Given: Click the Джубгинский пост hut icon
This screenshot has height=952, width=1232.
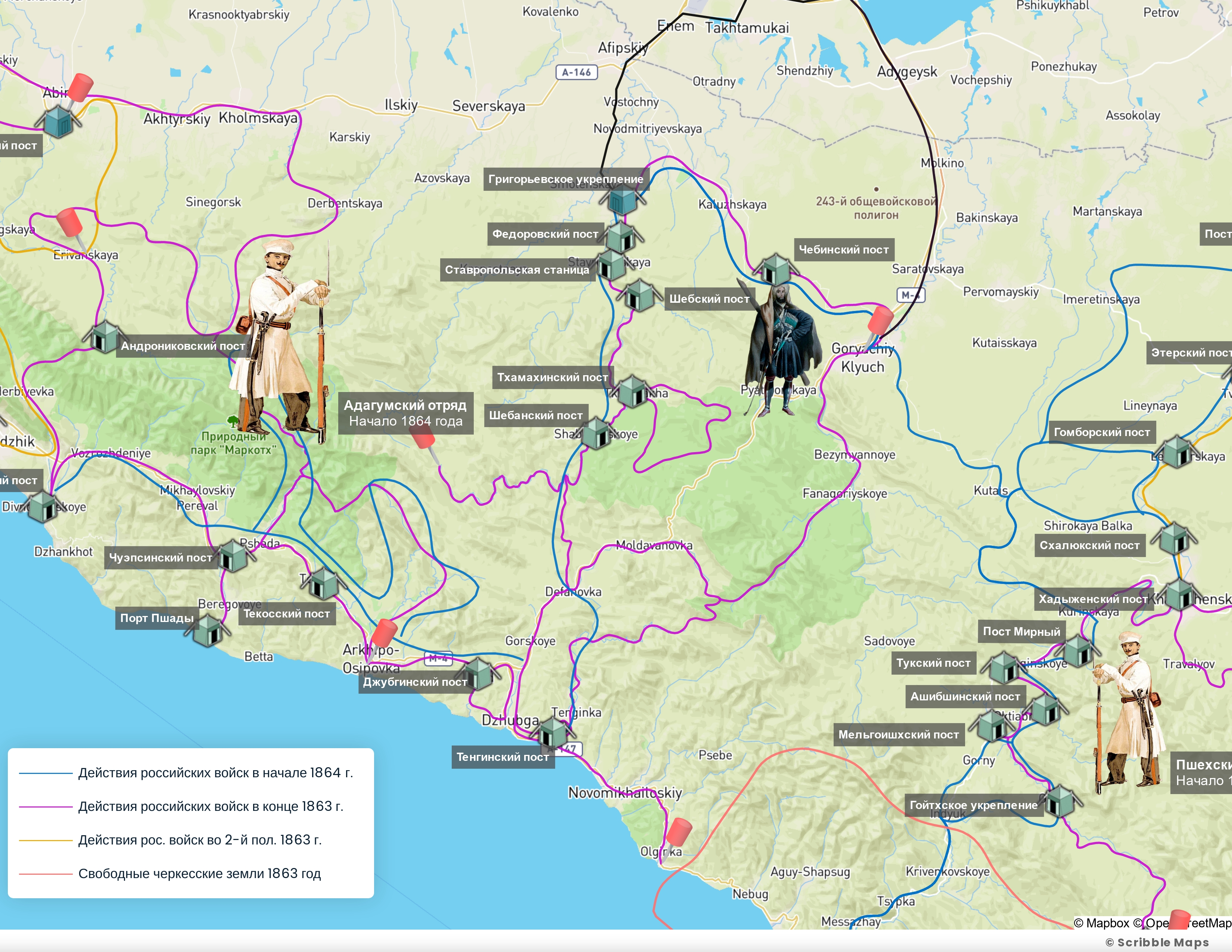Looking at the screenshot, I should [478, 674].
